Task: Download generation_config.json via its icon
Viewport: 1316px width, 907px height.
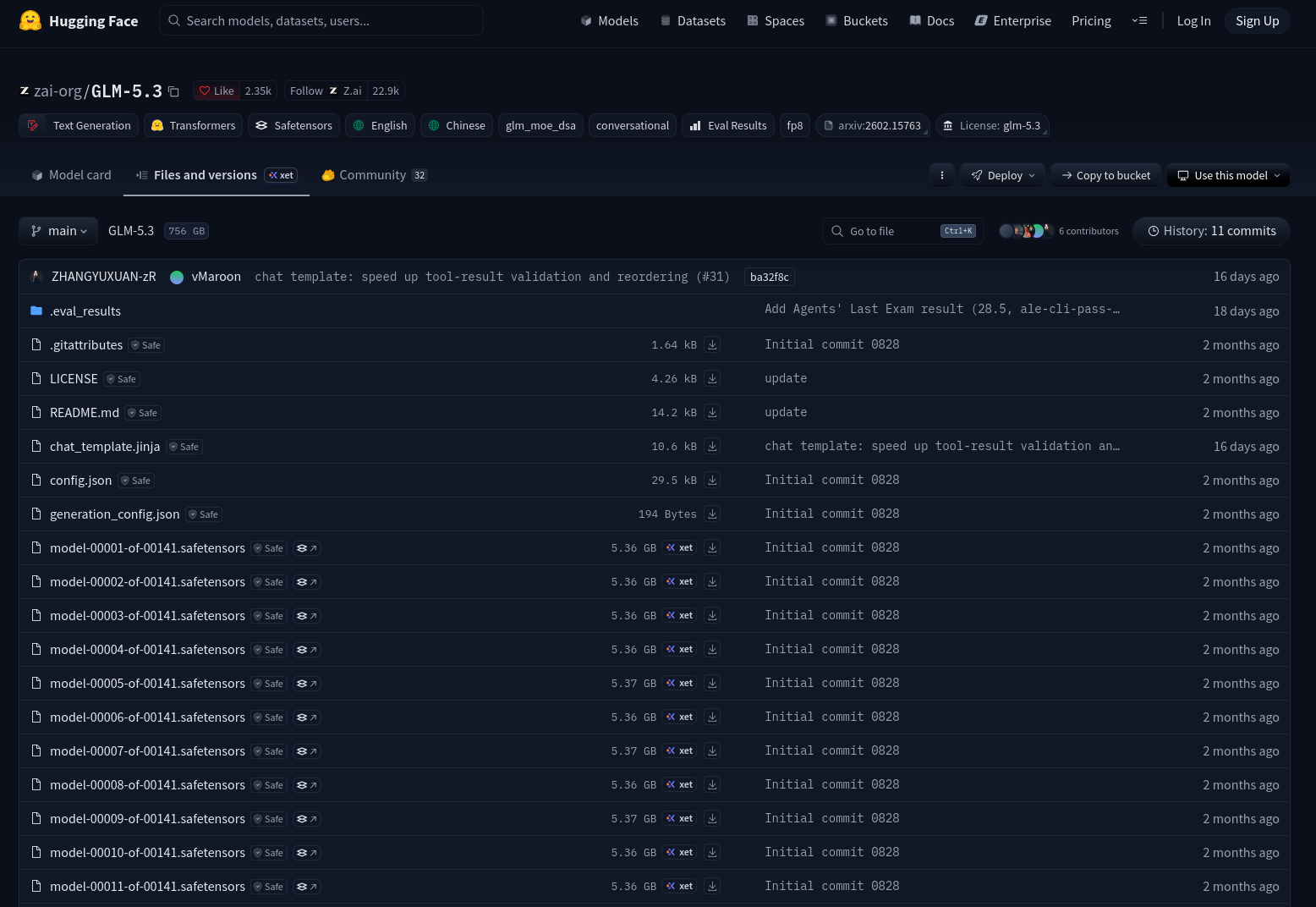Action: [713, 514]
